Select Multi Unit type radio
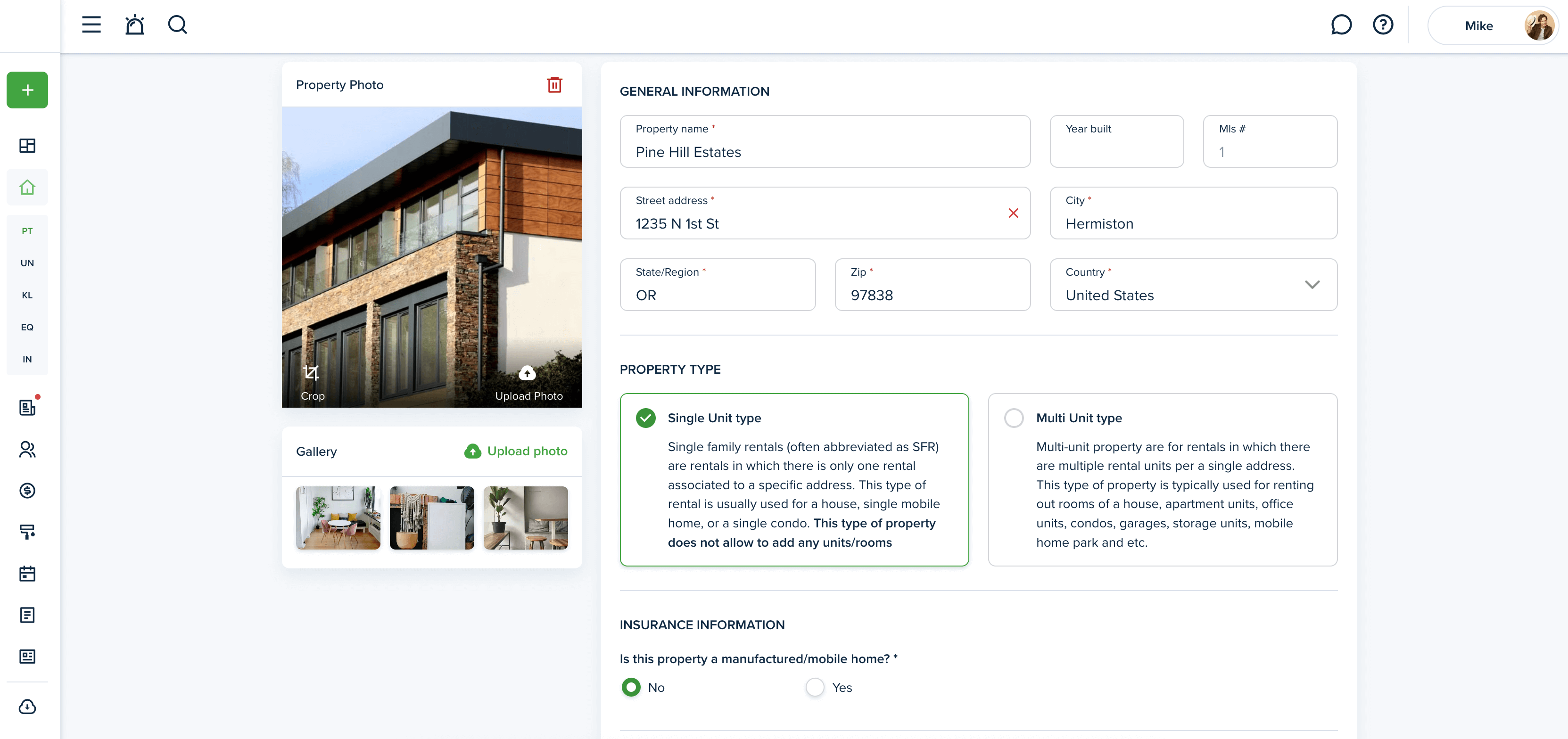Viewport: 1568px width, 739px height. [x=1014, y=418]
